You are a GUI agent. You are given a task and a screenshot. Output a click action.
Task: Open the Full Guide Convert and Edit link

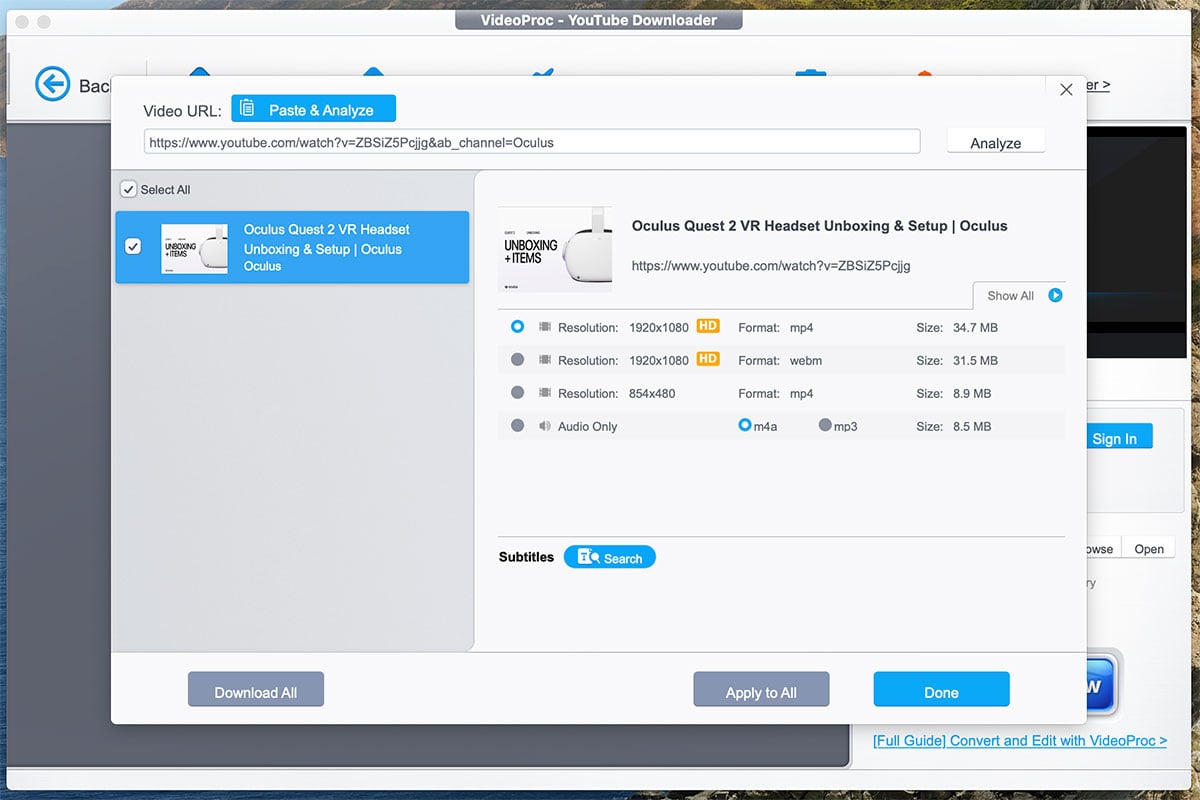click(1020, 741)
